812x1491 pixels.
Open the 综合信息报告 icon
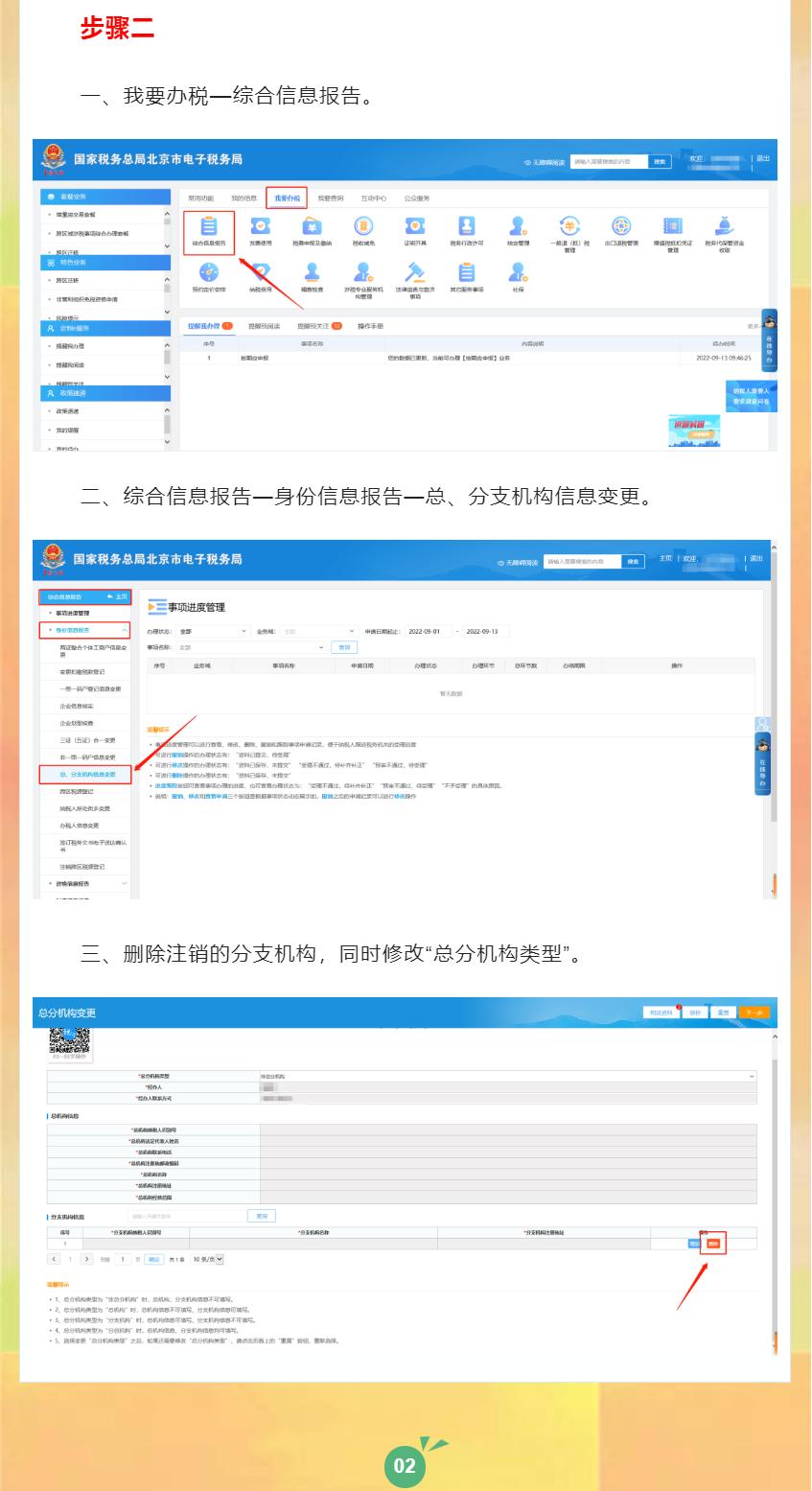[x=207, y=226]
